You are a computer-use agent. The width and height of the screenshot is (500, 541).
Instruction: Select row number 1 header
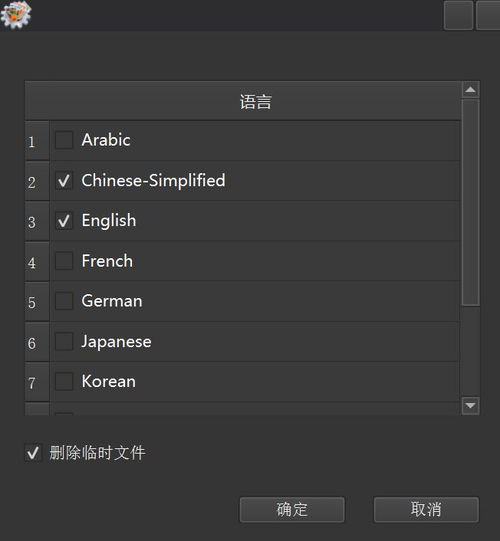[x=37, y=141]
